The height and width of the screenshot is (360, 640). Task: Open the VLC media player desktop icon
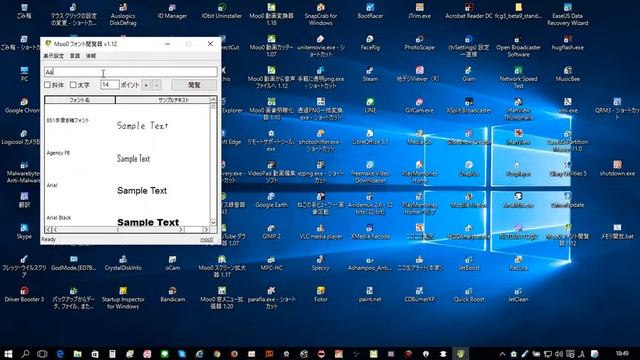(x=321, y=232)
